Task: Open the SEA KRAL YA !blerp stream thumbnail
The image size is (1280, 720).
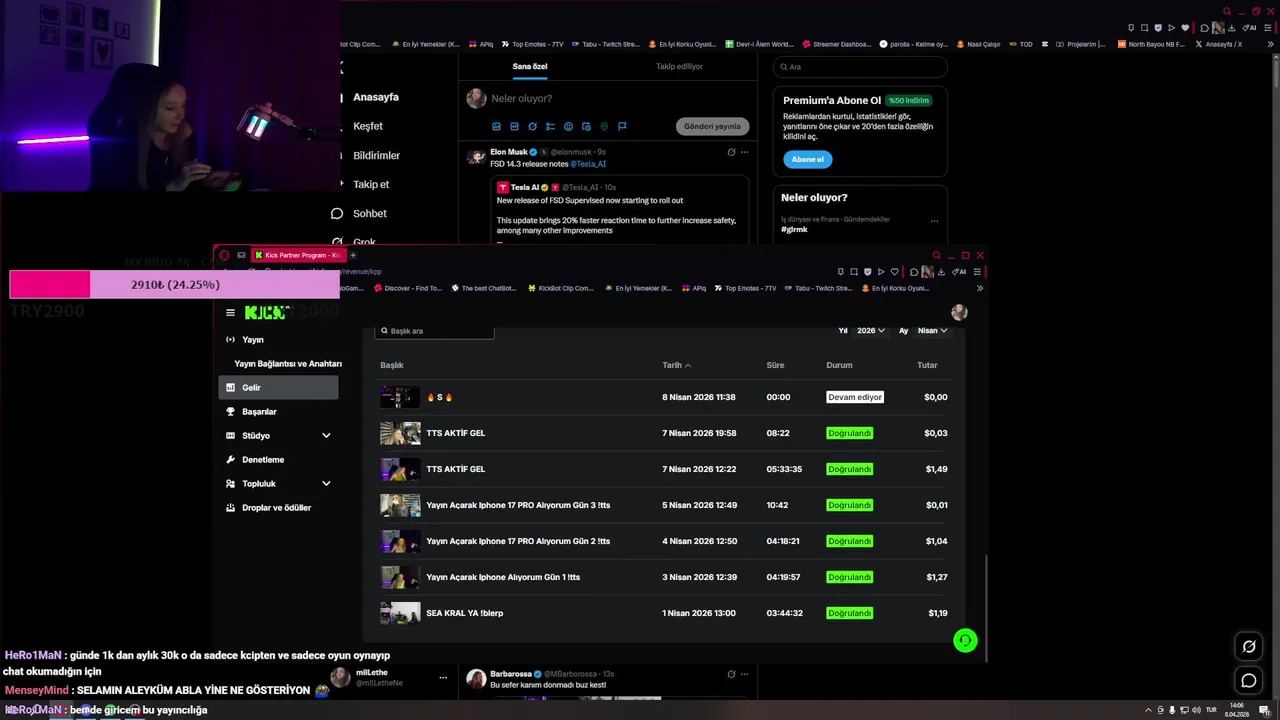Action: tap(400, 613)
